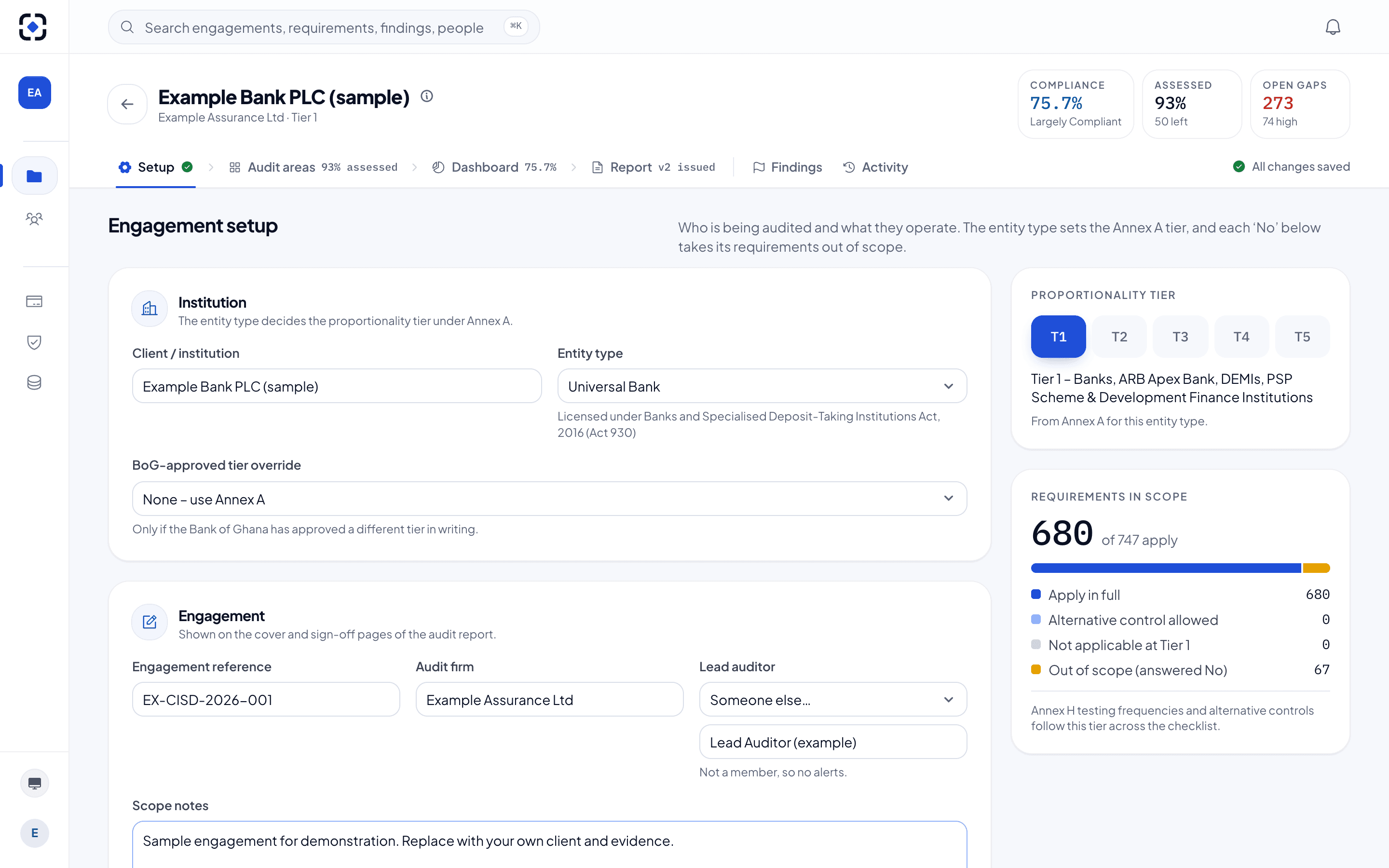Select proportionality tier T2
The height and width of the screenshot is (868, 1389).
[x=1119, y=337]
